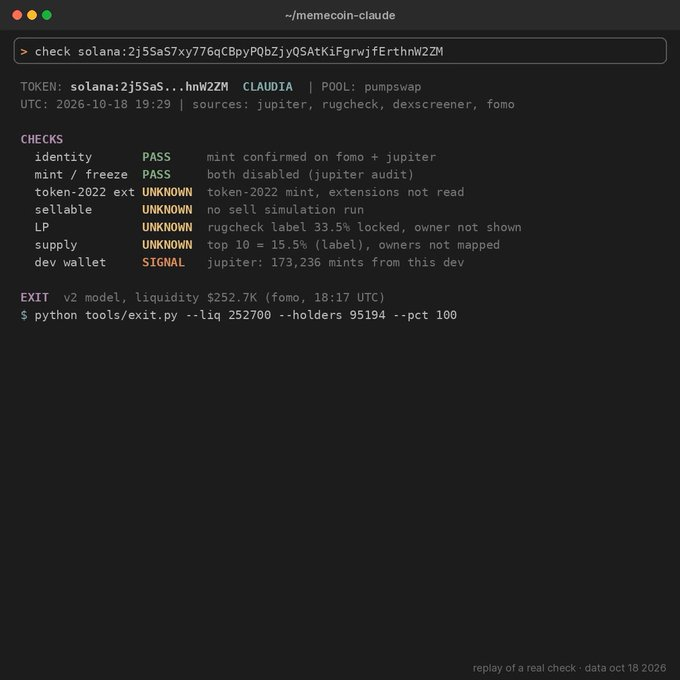Viewport: 680px width, 680px height.
Task: Click the token-2022 ext row label
Action: click(x=85, y=192)
